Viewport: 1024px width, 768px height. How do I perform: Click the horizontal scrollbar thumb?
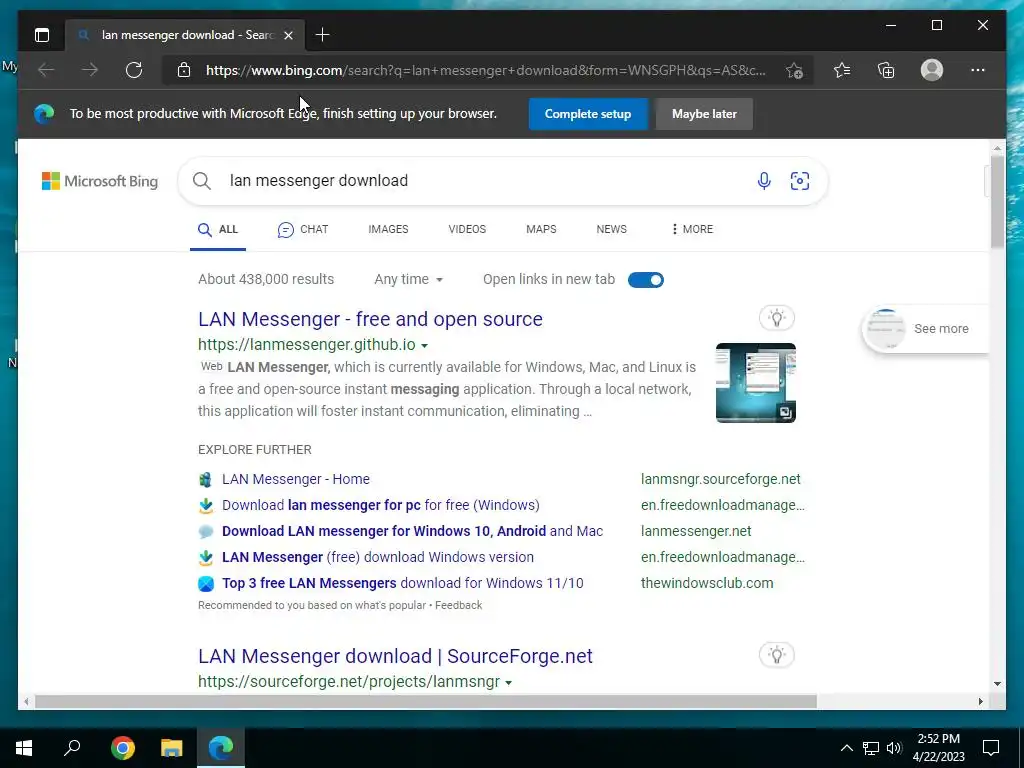pos(425,702)
